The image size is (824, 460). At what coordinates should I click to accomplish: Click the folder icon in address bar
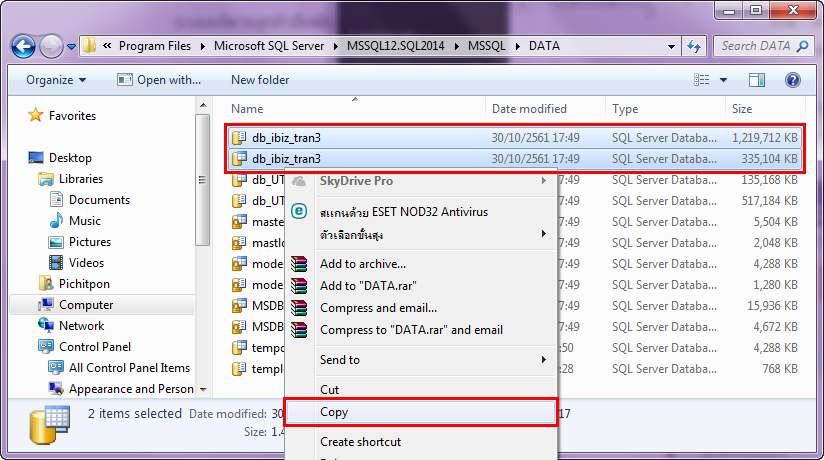(x=89, y=46)
